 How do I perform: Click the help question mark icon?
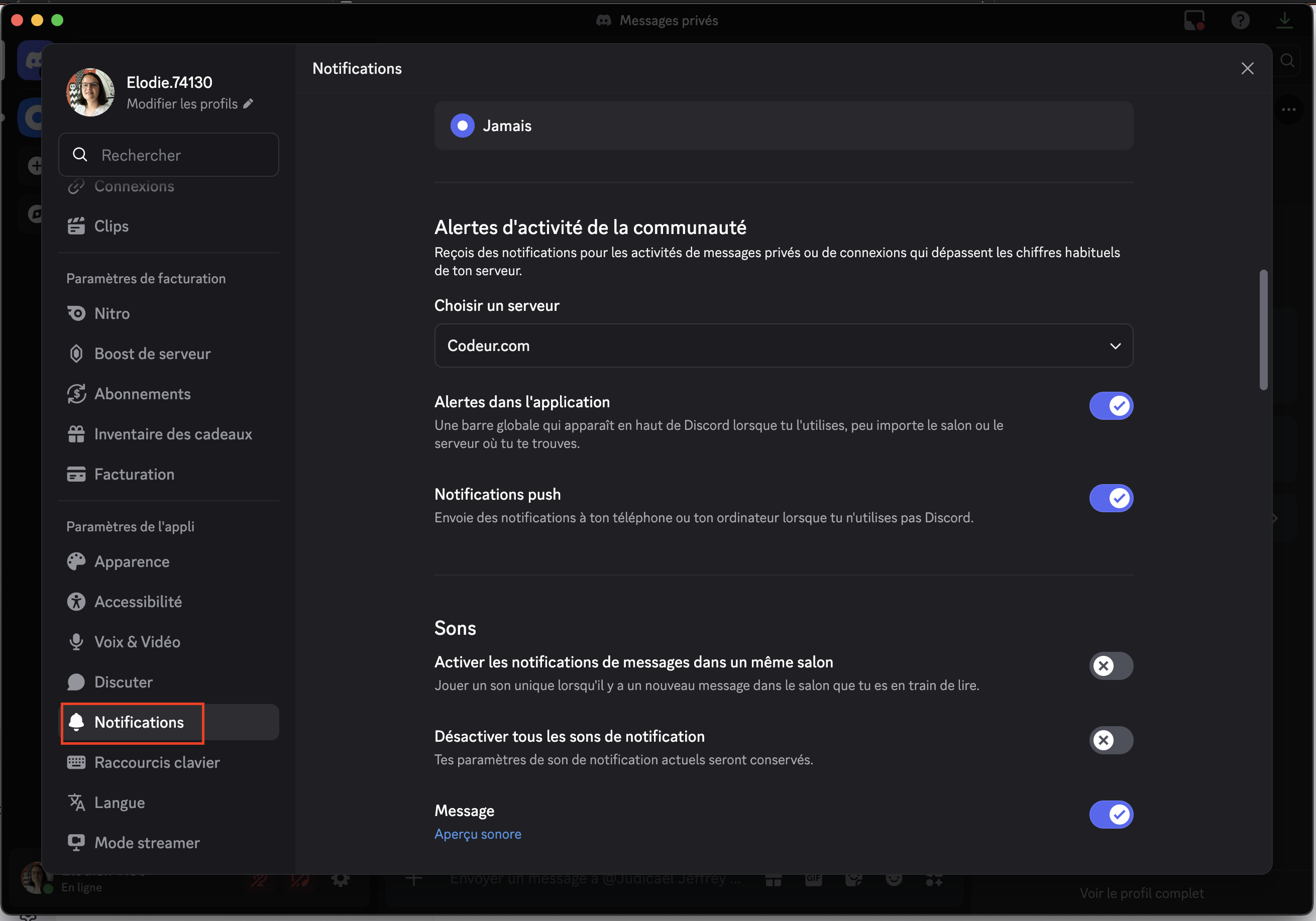(x=1240, y=21)
